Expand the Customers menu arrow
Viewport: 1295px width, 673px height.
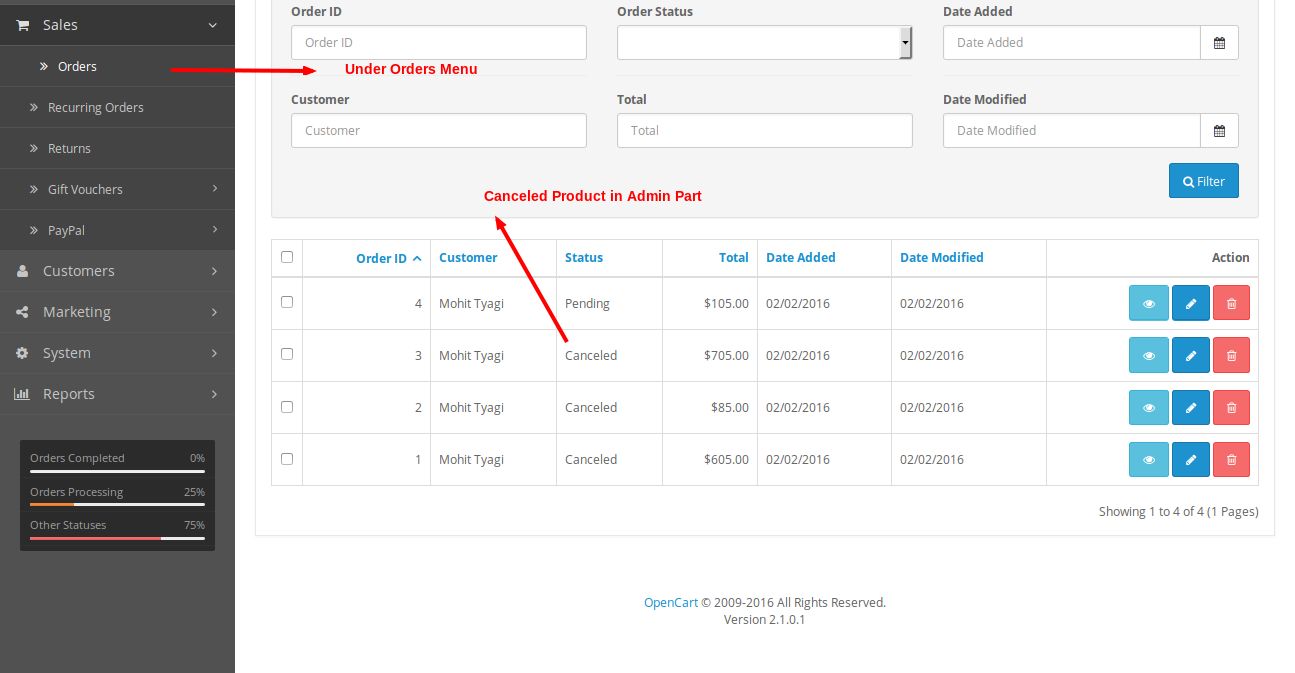(215, 271)
